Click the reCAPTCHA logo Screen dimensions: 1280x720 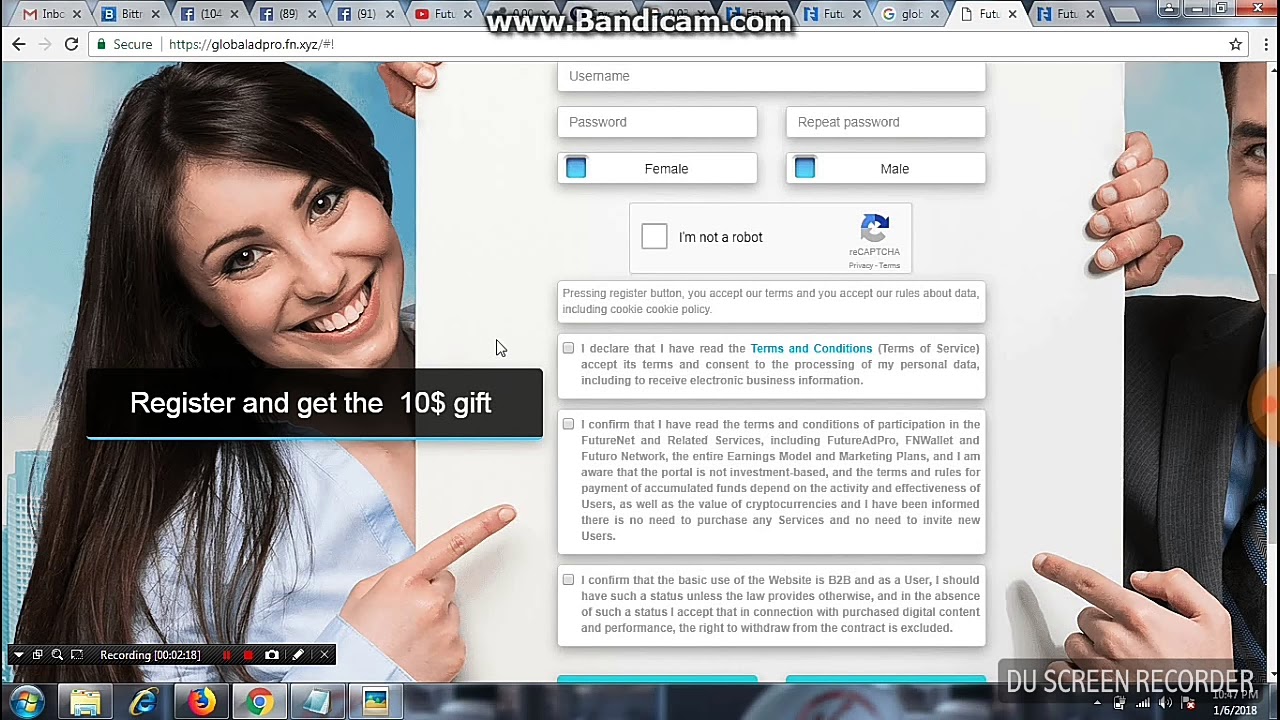coord(875,228)
